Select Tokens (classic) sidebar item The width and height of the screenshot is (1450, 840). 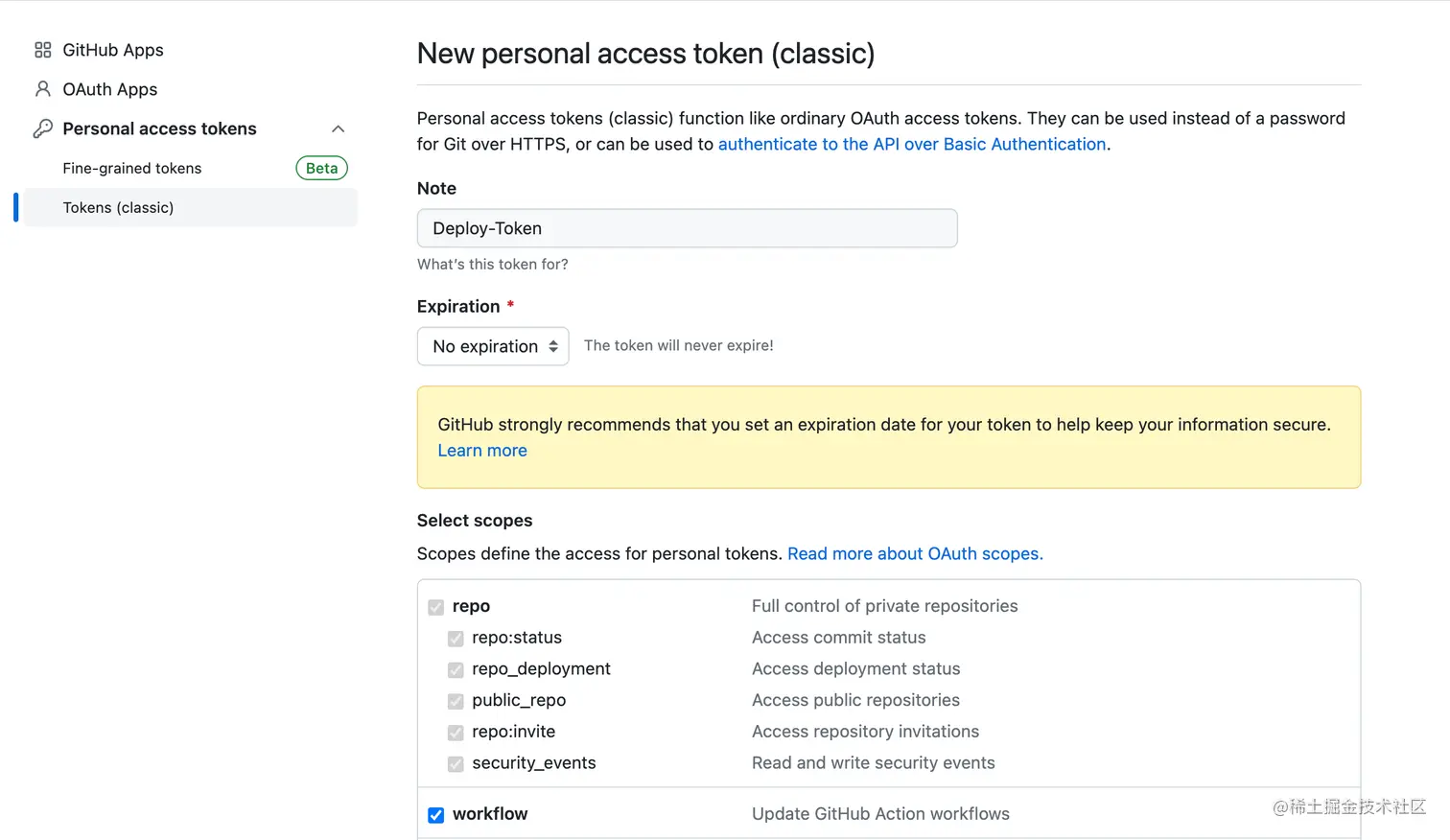click(x=118, y=207)
